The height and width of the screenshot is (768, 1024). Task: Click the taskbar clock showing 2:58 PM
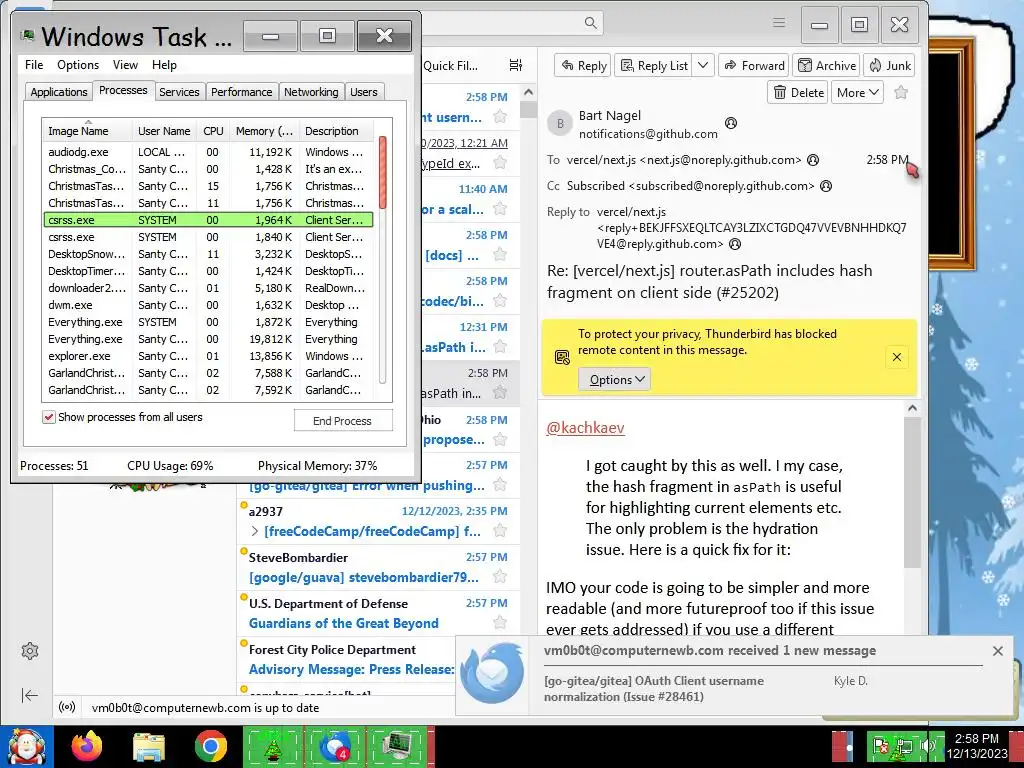pyautogui.click(x=977, y=746)
